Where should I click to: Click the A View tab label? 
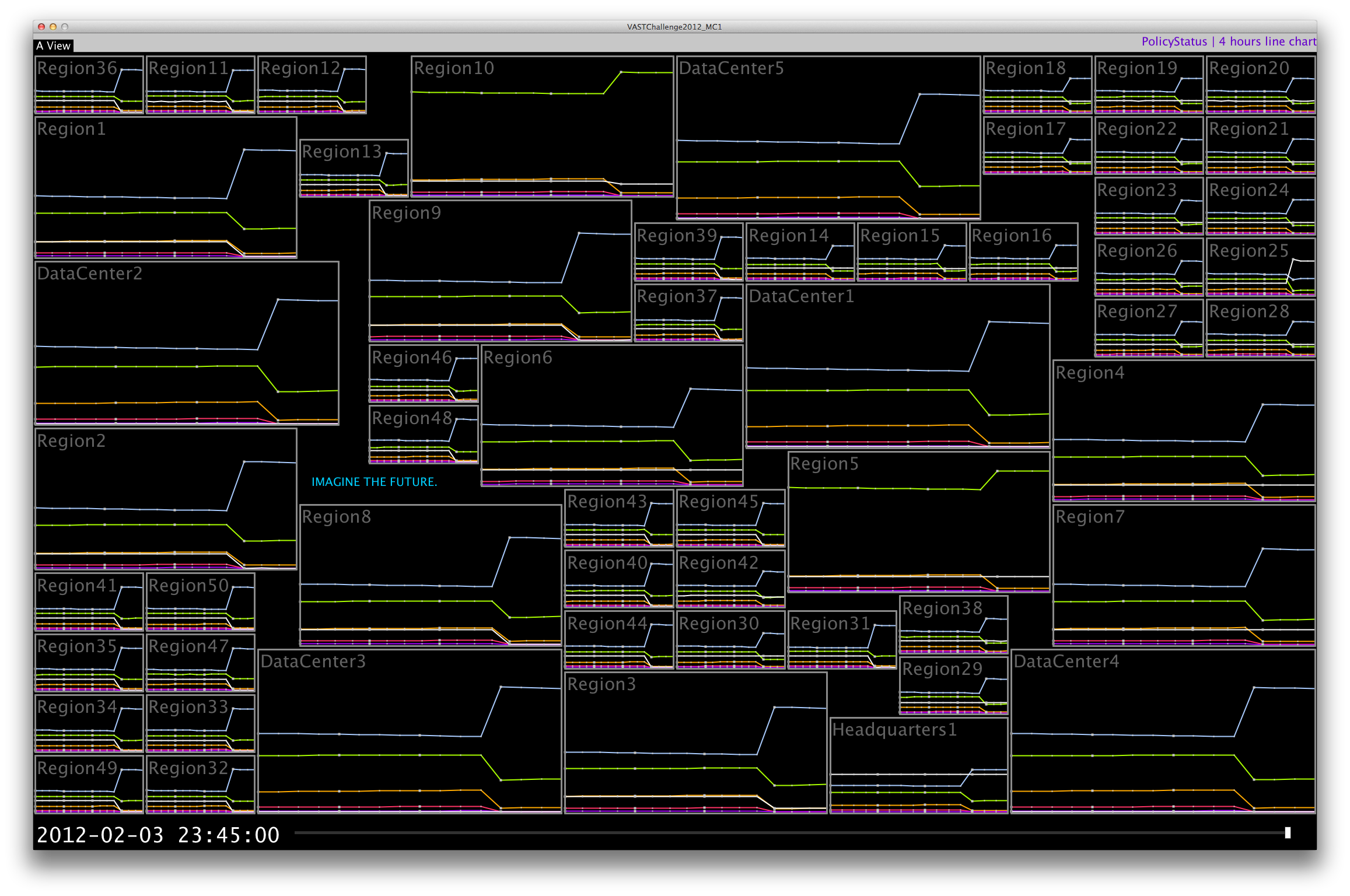pyautogui.click(x=53, y=45)
